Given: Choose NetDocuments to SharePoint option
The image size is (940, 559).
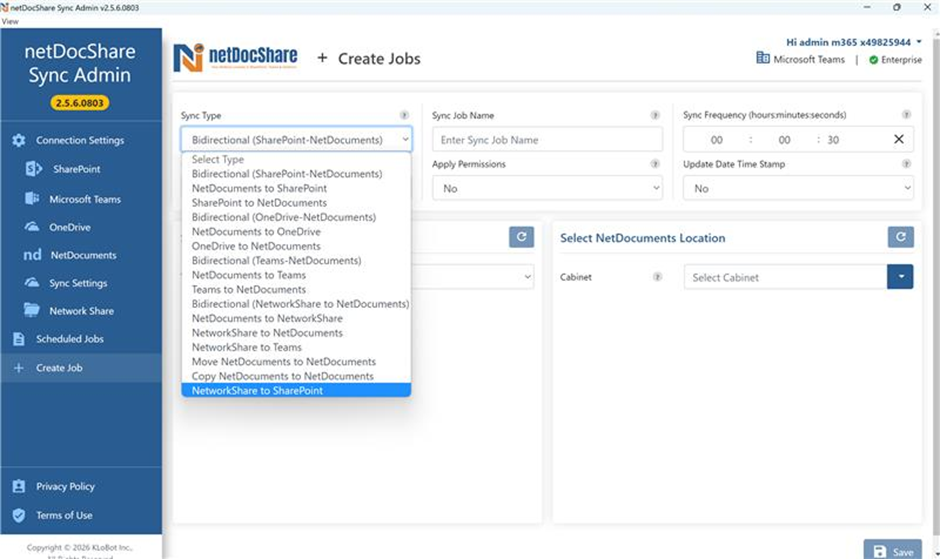Looking at the screenshot, I should click(296, 188).
